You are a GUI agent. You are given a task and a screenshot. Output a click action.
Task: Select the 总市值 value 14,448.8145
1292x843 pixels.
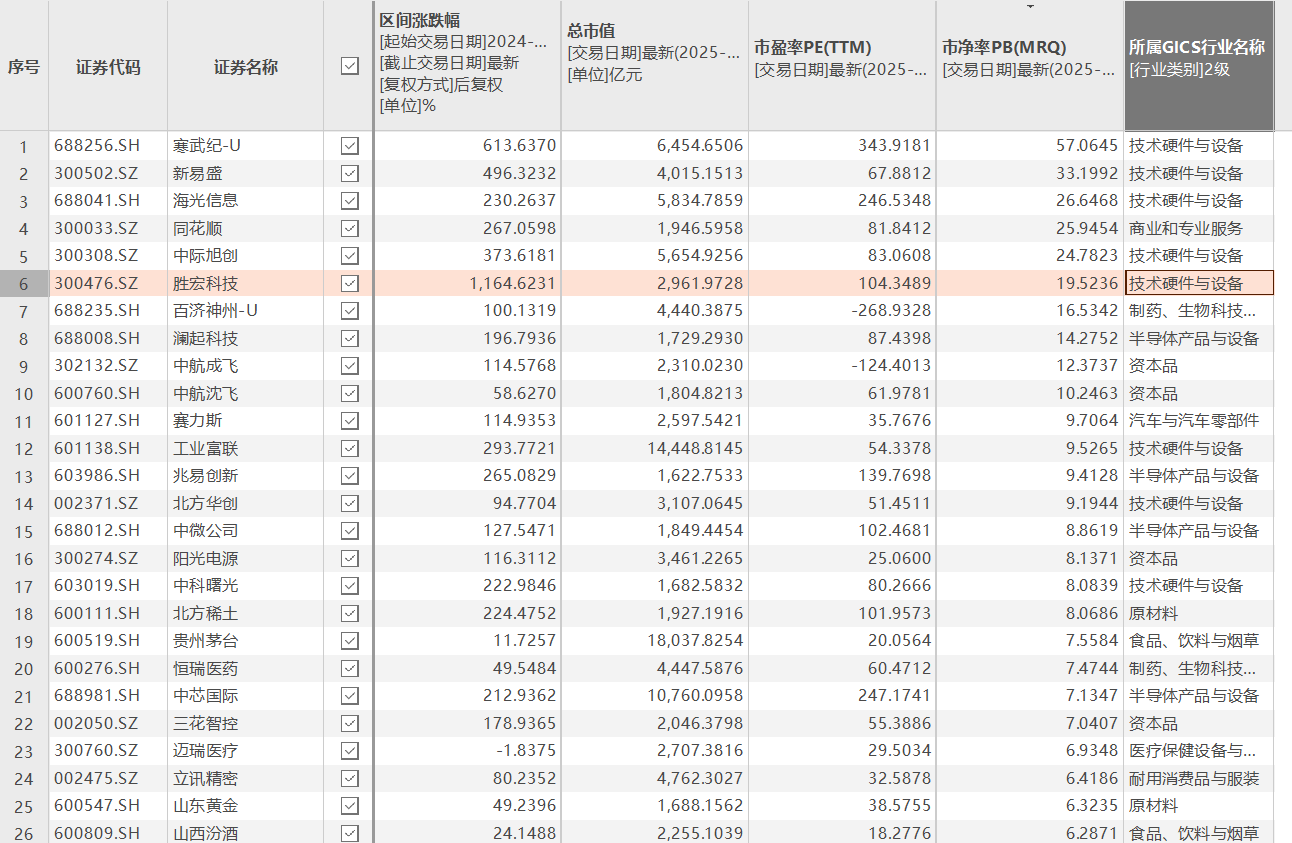pos(696,448)
